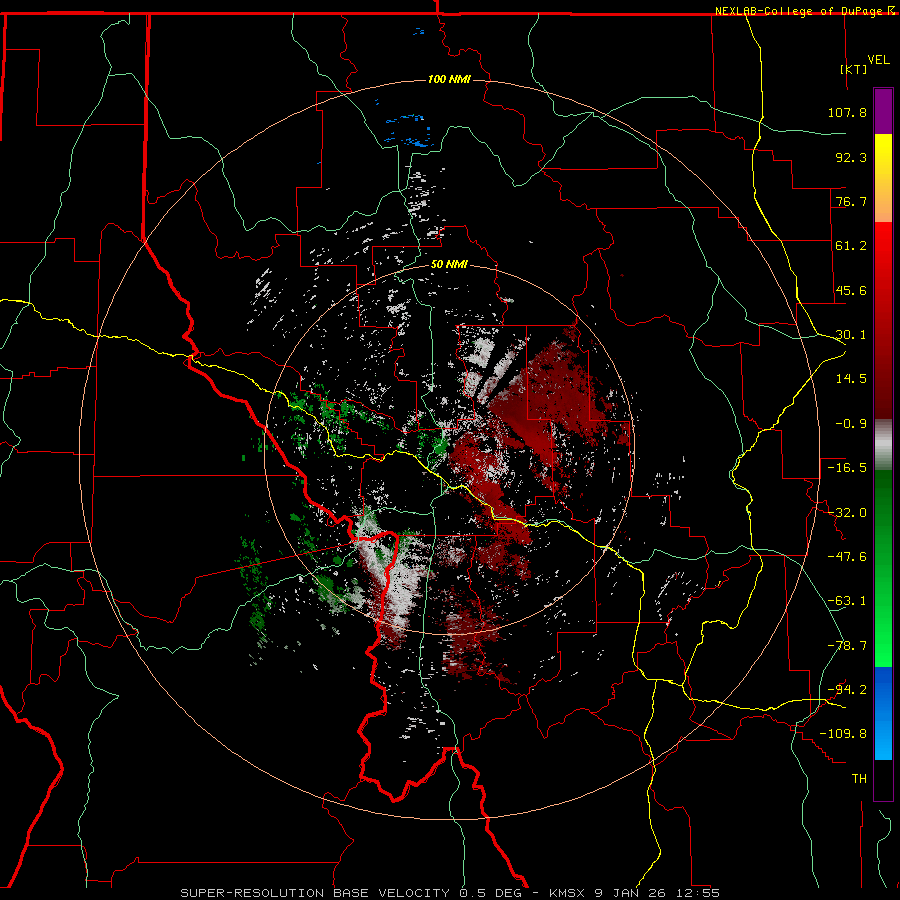Click the 30.1 velocity scale value

[851, 335]
